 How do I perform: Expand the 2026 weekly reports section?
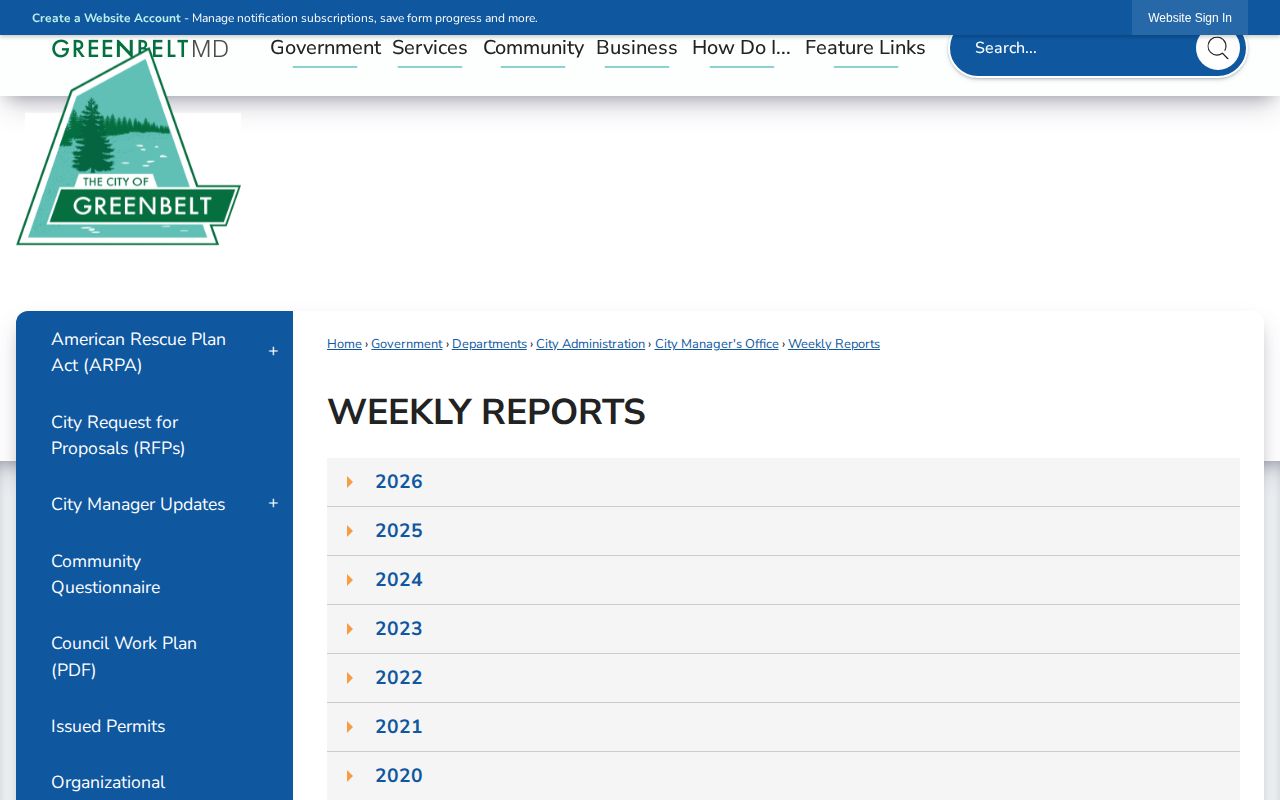(783, 482)
